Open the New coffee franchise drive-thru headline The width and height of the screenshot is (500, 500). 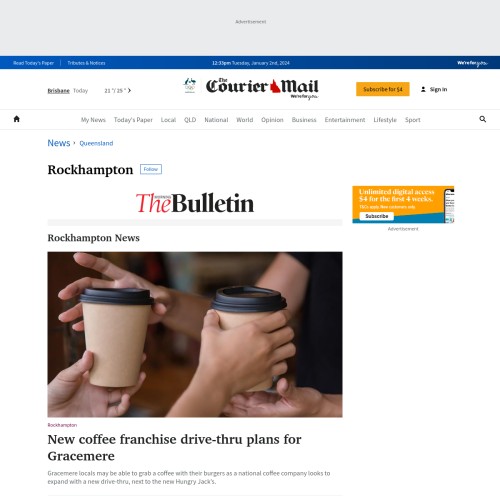174,447
